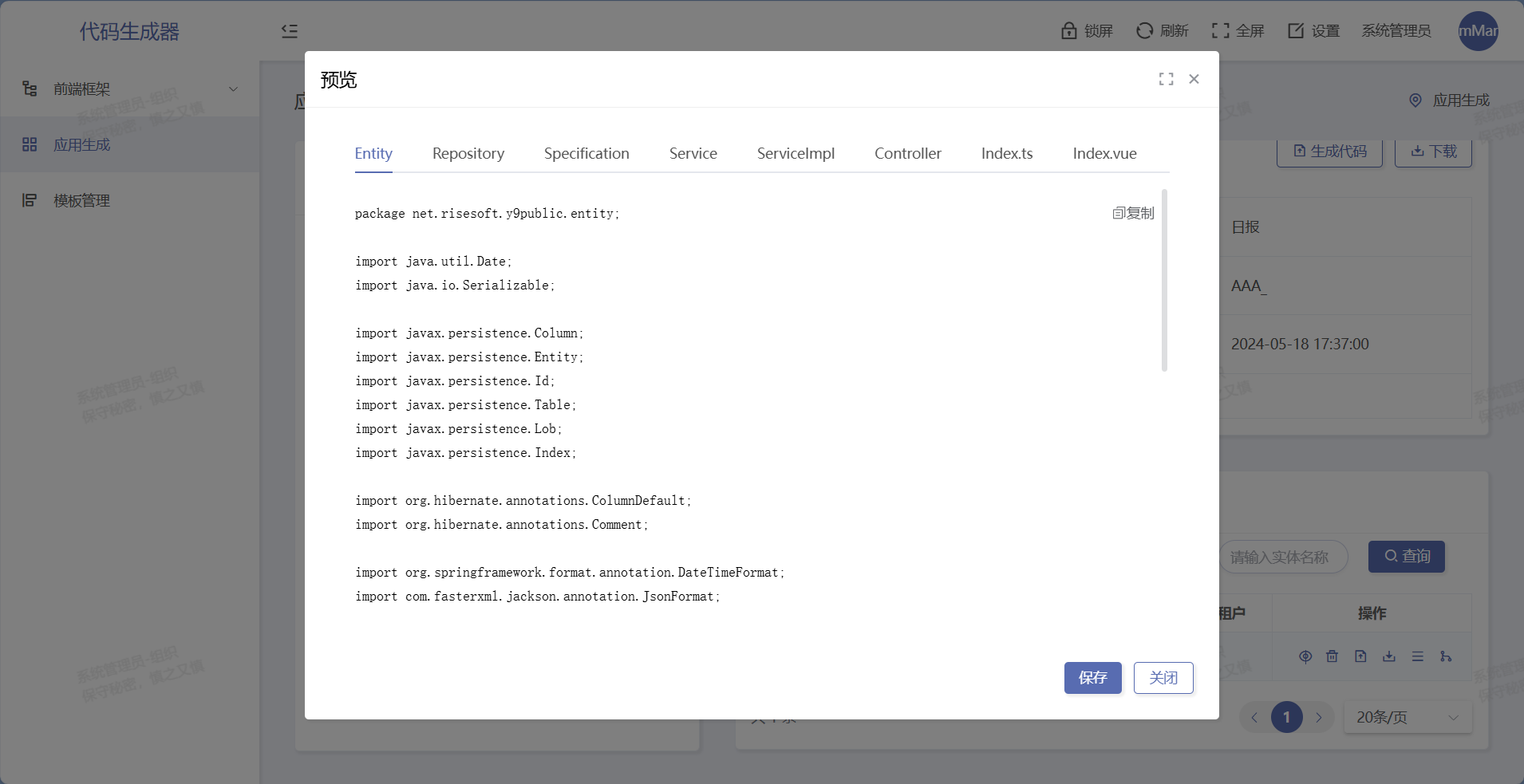This screenshot has width=1524, height=784.
Task: Open the Specification tab
Action: click(586, 153)
